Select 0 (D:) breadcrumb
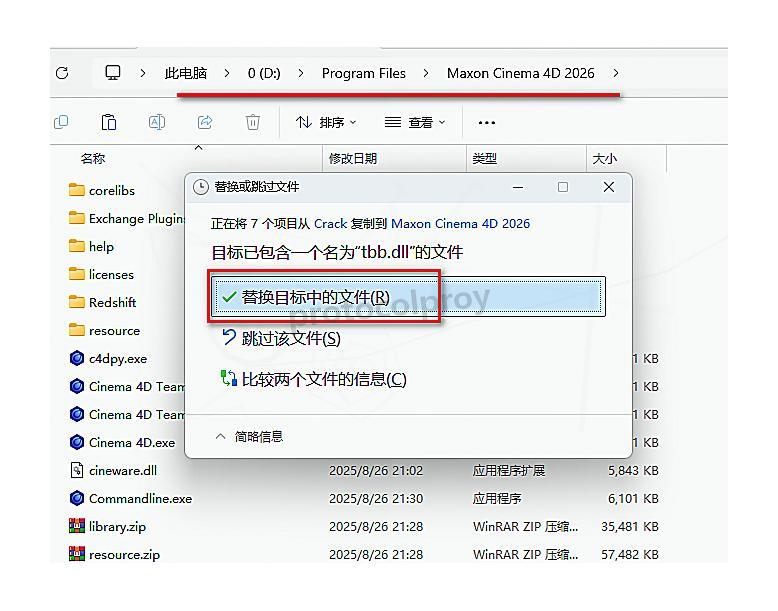The width and height of the screenshot is (778, 611). pyautogui.click(x=264, y=73)
